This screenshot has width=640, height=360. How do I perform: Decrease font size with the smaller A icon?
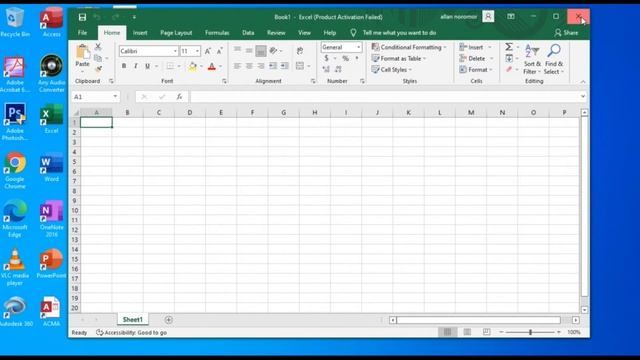click(220, 51)
